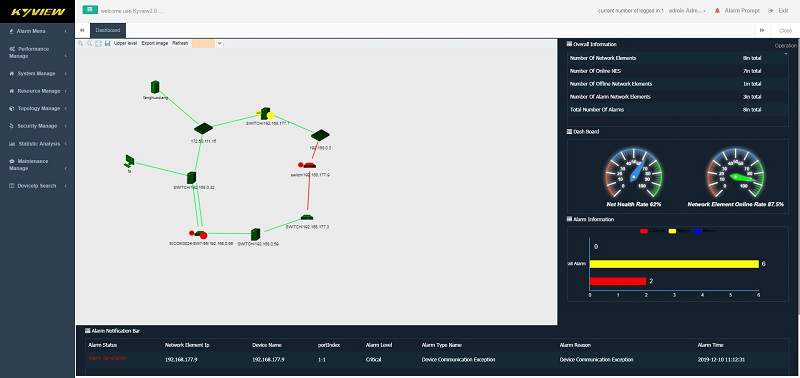800x378 pixels.
Task: Select the SWITCH/192.168.0.59 device node
Action: [x=256, y=234]
